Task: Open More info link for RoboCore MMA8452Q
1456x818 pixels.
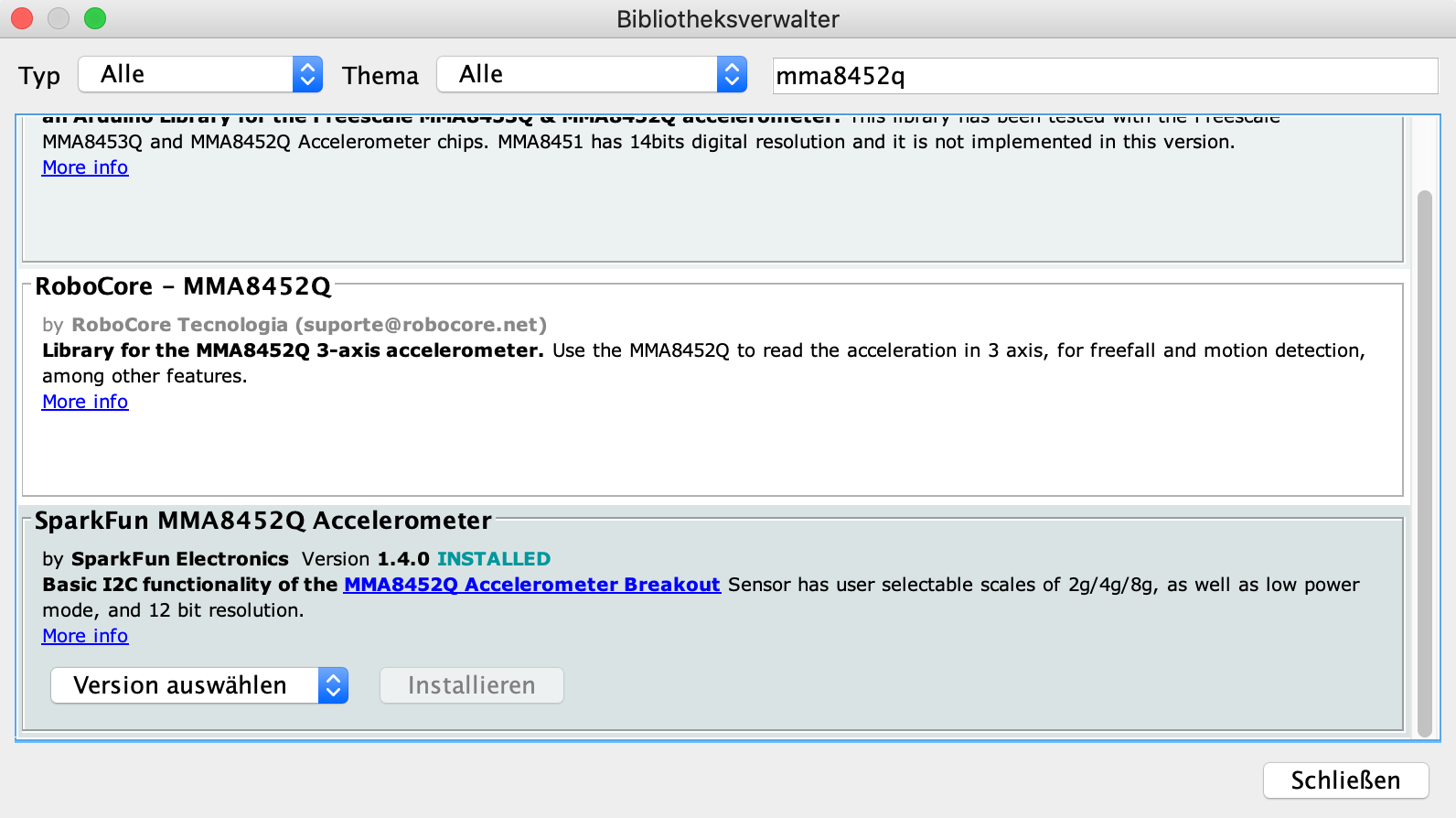Action: point(85,402)
